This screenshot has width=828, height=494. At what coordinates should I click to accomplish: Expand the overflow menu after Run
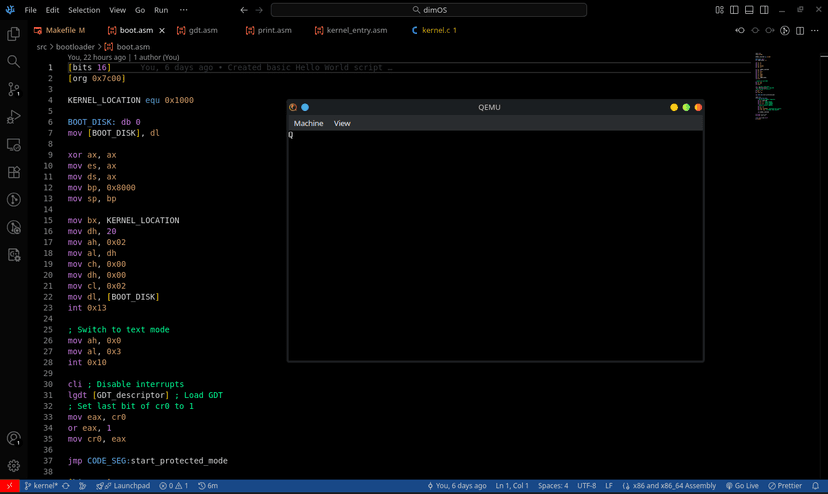[x=183, y=10]
